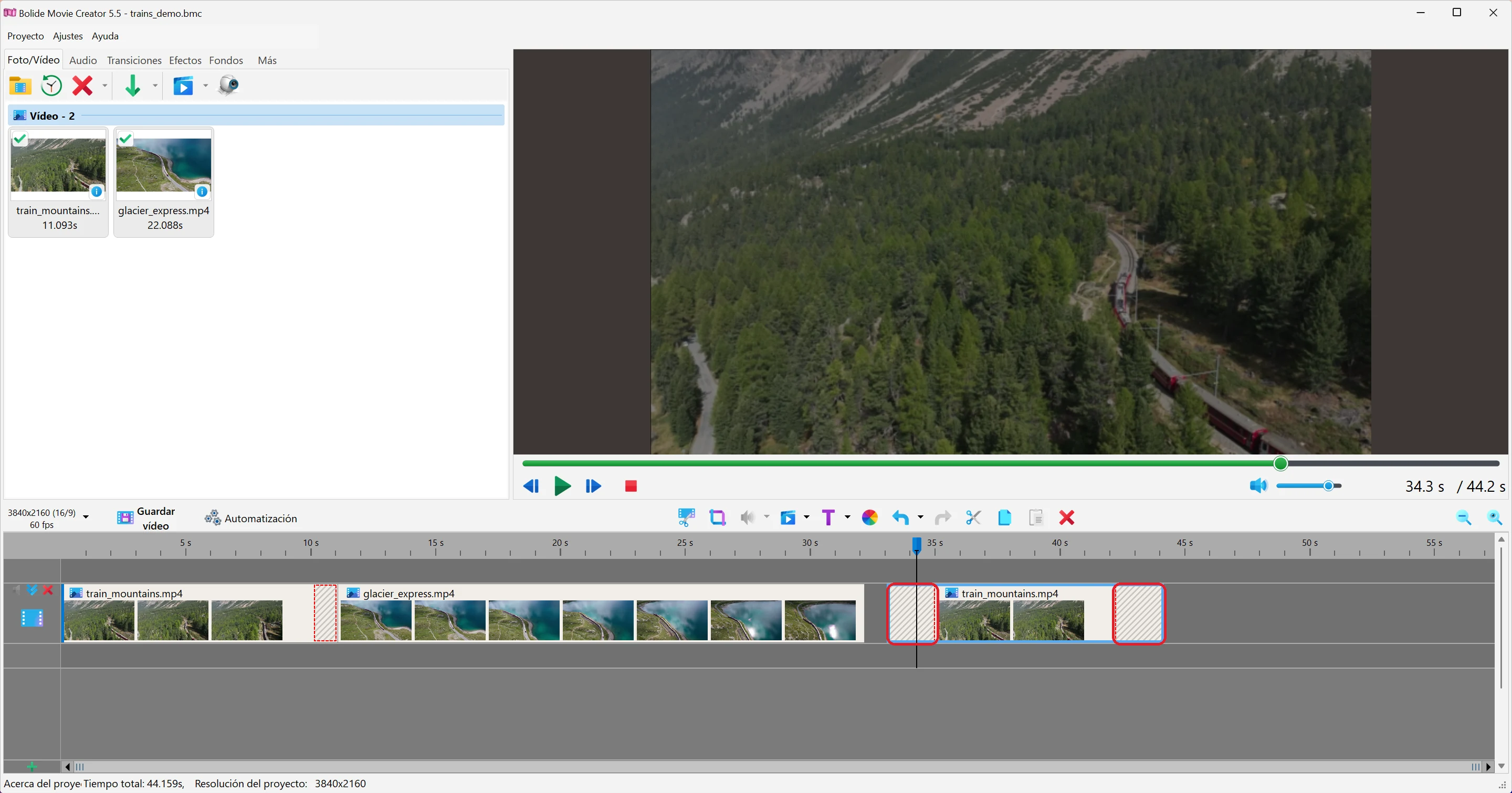This screenshot has width=1512, height=793.
Task: Open the dropdown beside timeline speaker icon
Action: click(766, 517)
